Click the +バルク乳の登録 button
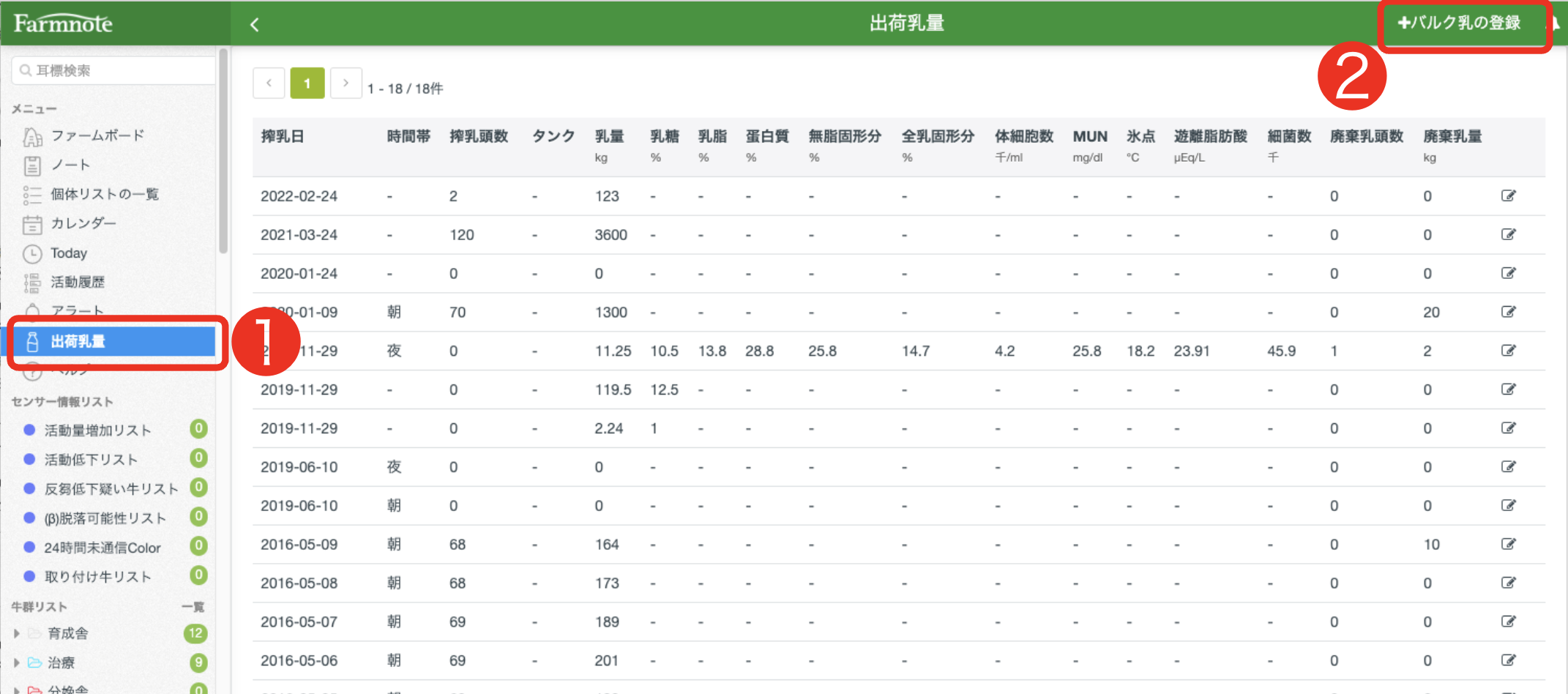This screenshot has height=694, width=1568. (1459, 23)
